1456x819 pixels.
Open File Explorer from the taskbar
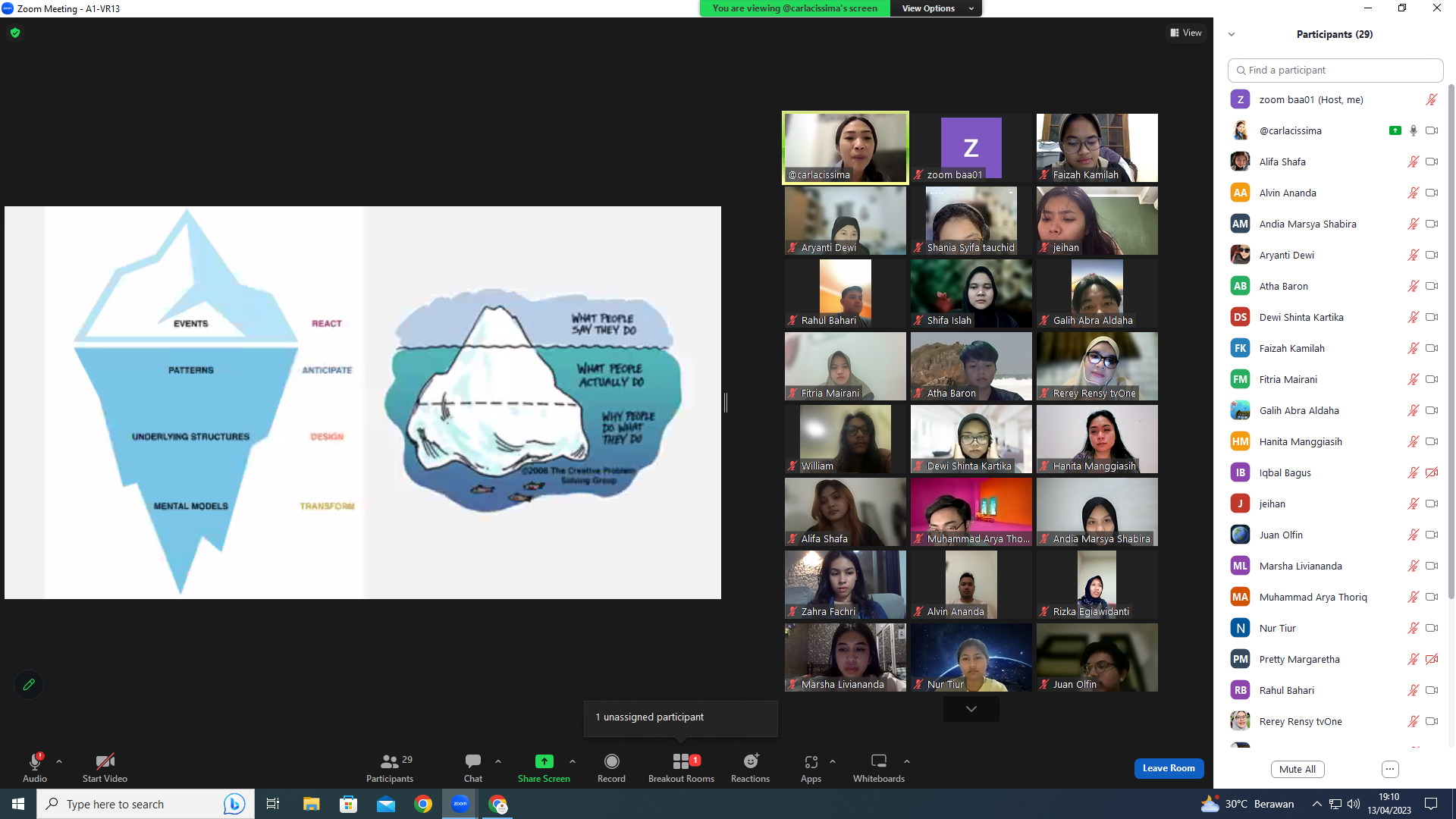311,804
